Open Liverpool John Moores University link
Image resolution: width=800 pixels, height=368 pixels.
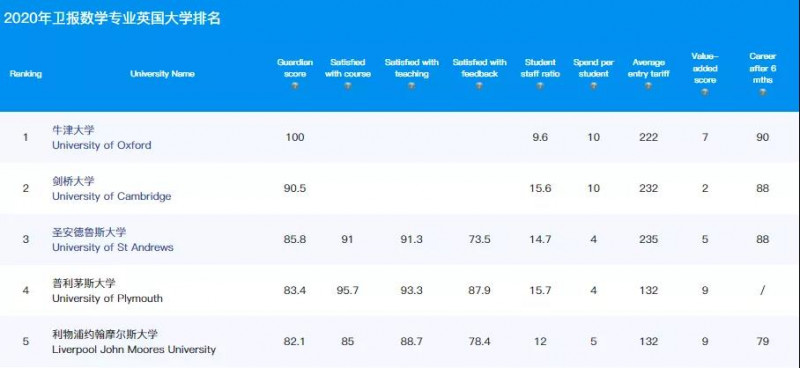(x=134, y=350)
